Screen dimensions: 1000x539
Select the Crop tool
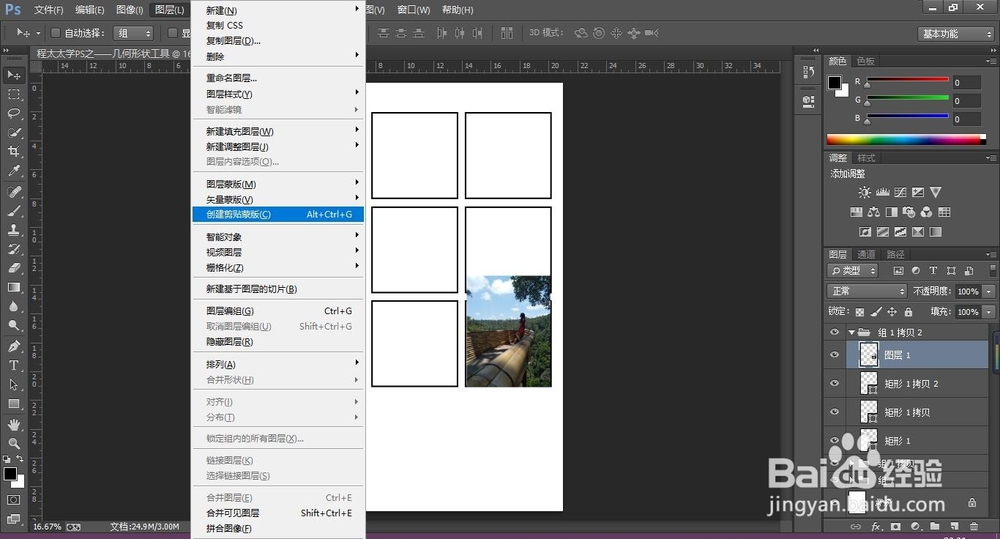pos(13,152)
